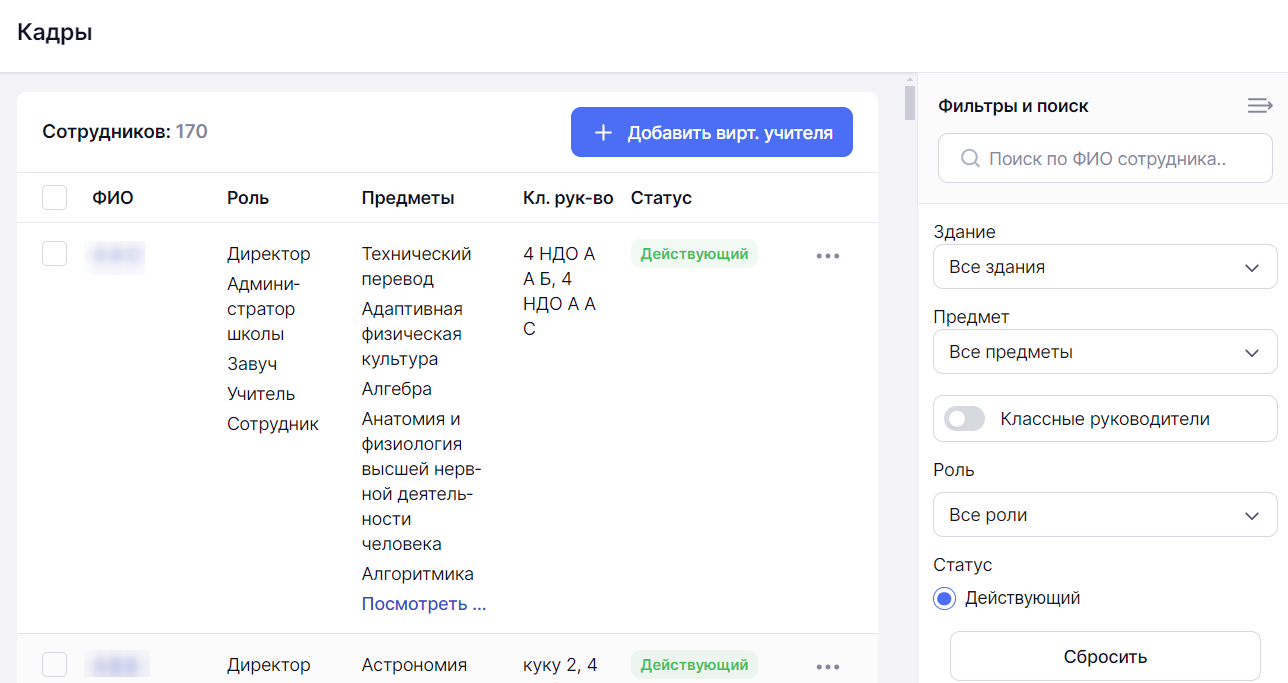Open the Все роли role dropdown
Viewport: 1288px width, 683px height.
pos(1105,515)
